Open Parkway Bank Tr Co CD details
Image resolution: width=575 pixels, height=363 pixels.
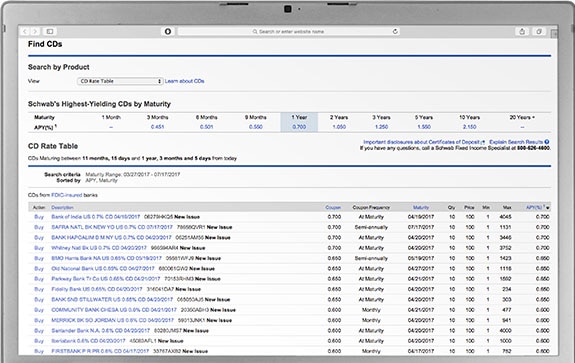click(106, 279)
